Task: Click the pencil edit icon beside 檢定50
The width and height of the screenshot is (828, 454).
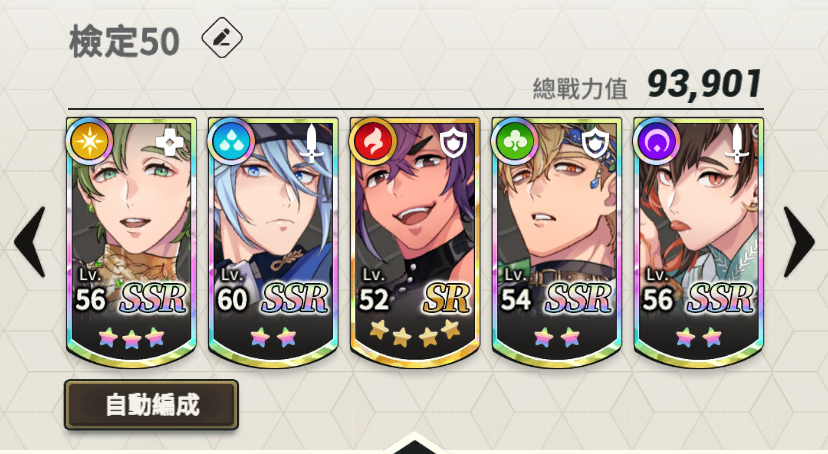Action: (222, 37)
